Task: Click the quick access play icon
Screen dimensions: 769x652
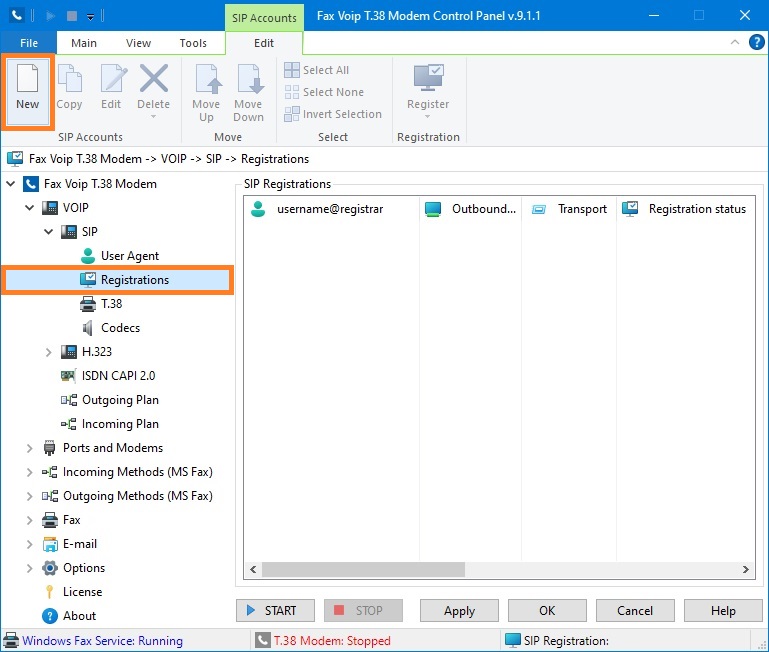Action: [51, 16]
